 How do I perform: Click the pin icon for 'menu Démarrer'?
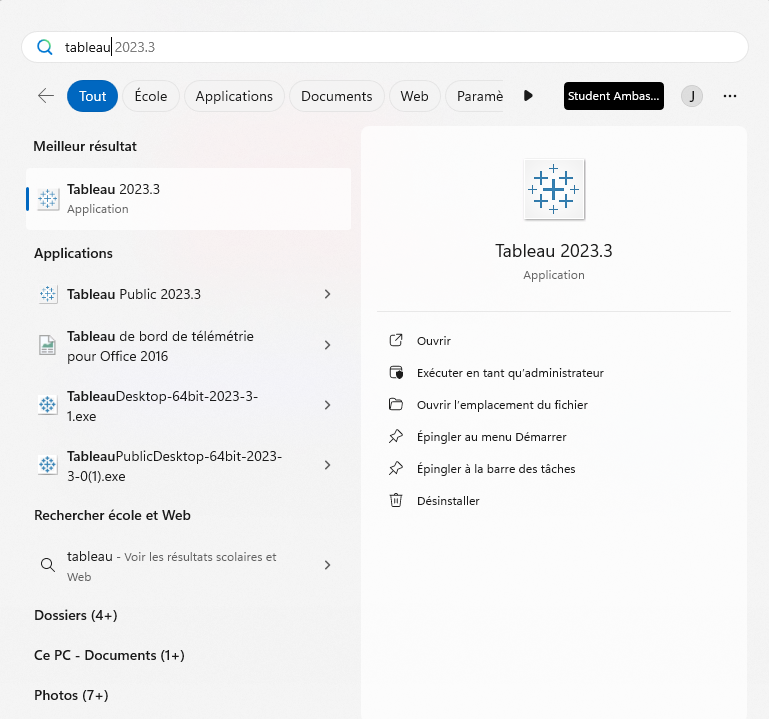pos(396,437)
